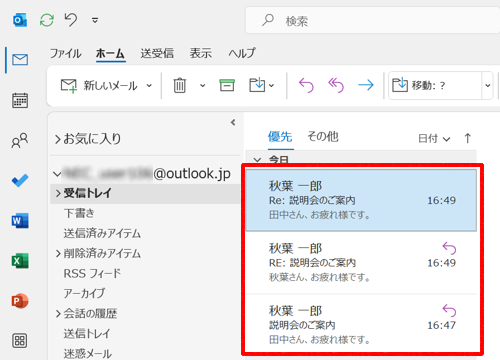This screenshot has width=500, height=360.
Task: Open the 迷惑メール folder
Action: coord(88,353)
